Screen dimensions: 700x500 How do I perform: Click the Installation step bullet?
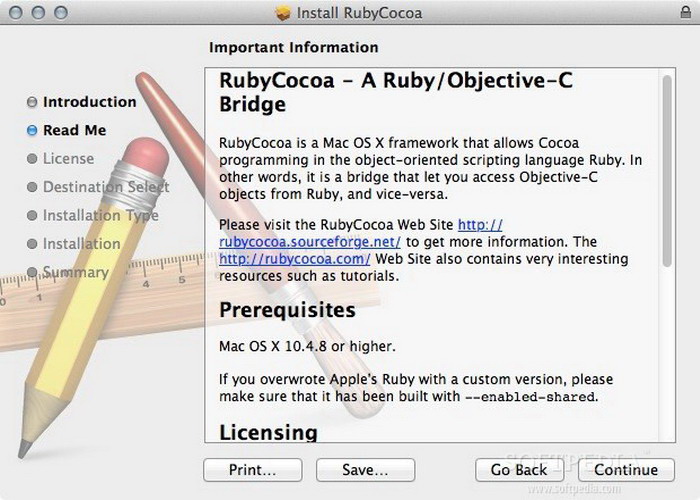pos(32,244)
